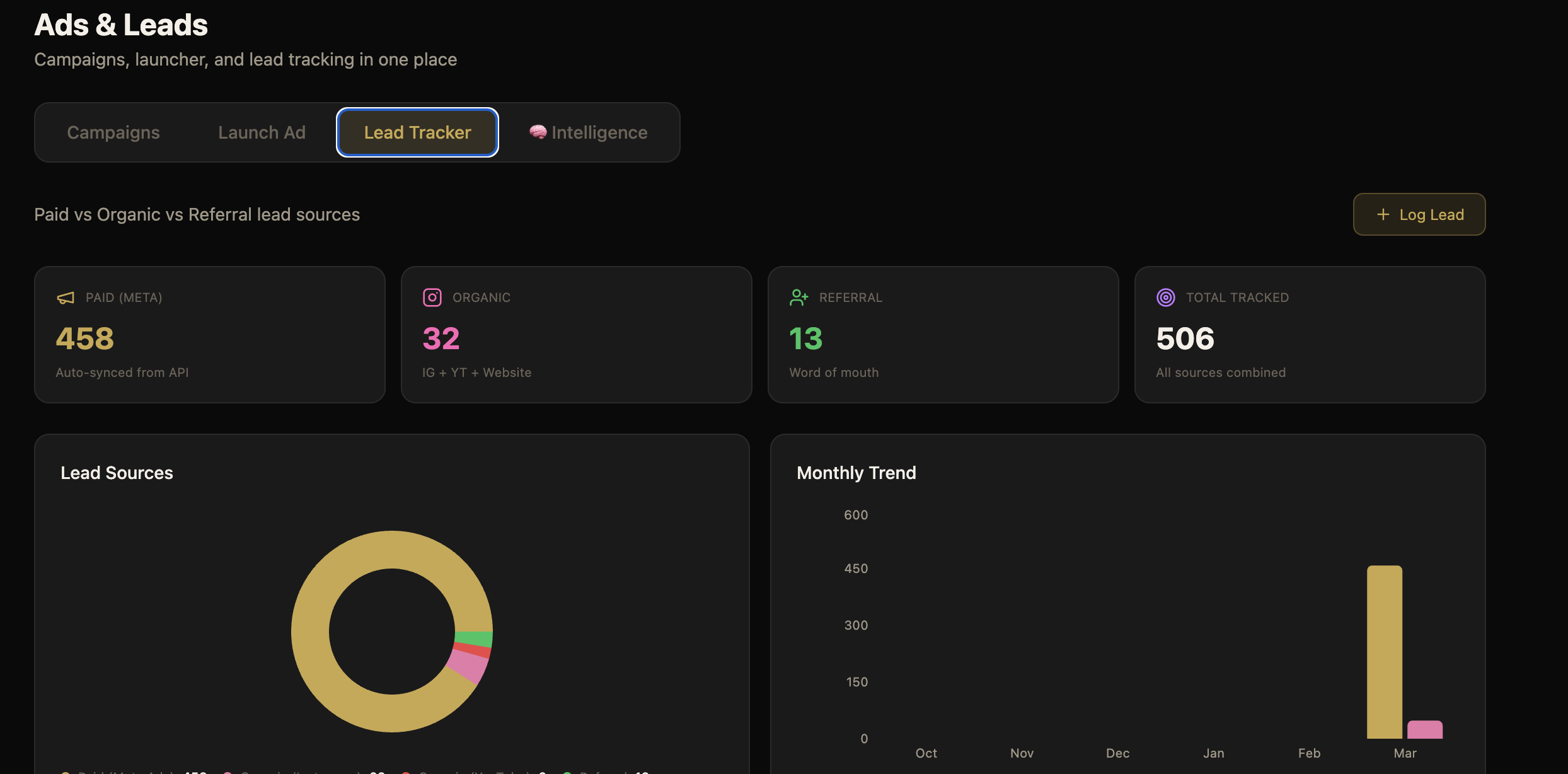Screen dimensions: 1568x774
Task: Click the 'All sources combined' text
Action: pyautogui.click(x=1221, y=373)
